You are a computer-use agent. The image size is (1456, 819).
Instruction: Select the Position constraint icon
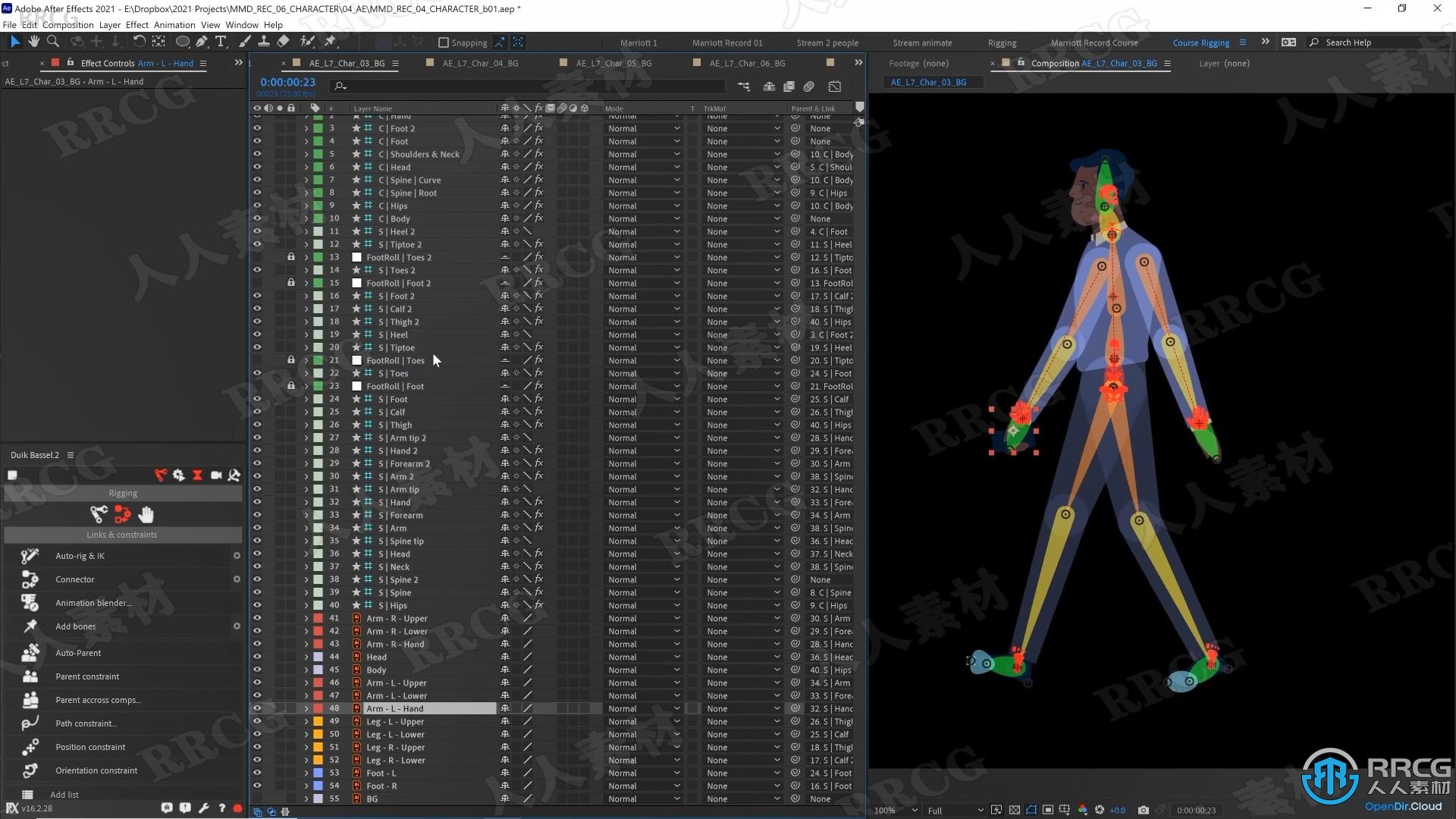tap(30, 746)
